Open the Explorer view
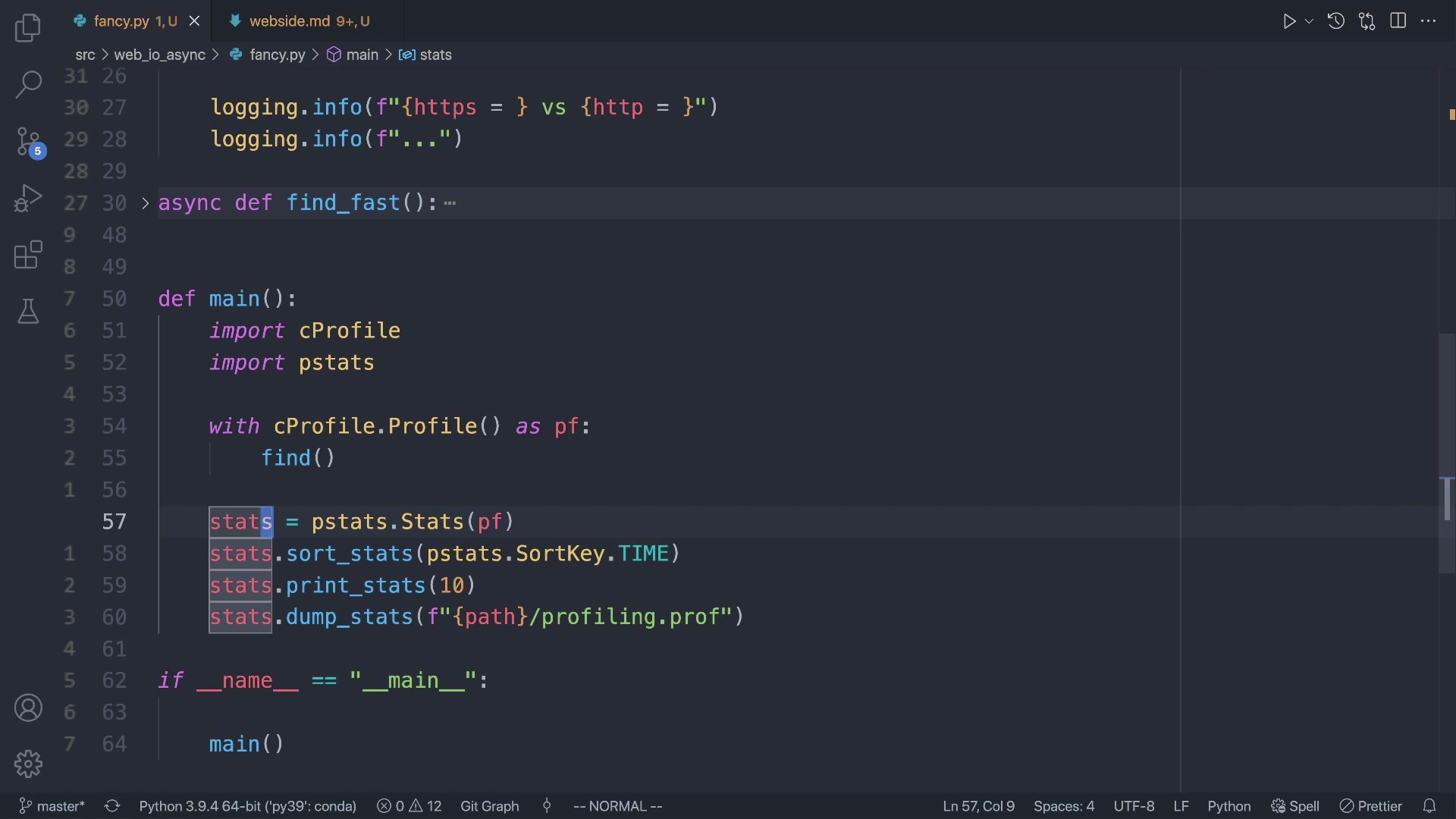Screen dimensions: 1456x819 point(28,27)
